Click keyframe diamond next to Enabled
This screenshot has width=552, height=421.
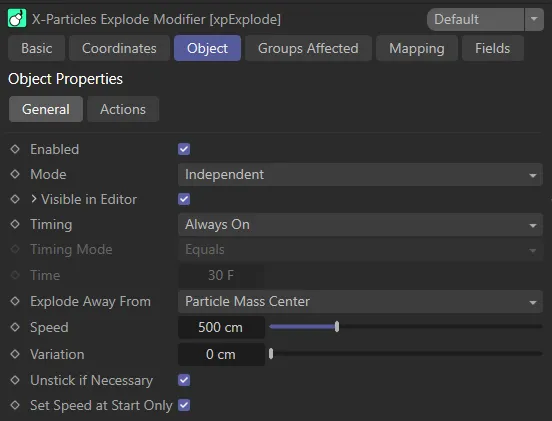point(15,149)
